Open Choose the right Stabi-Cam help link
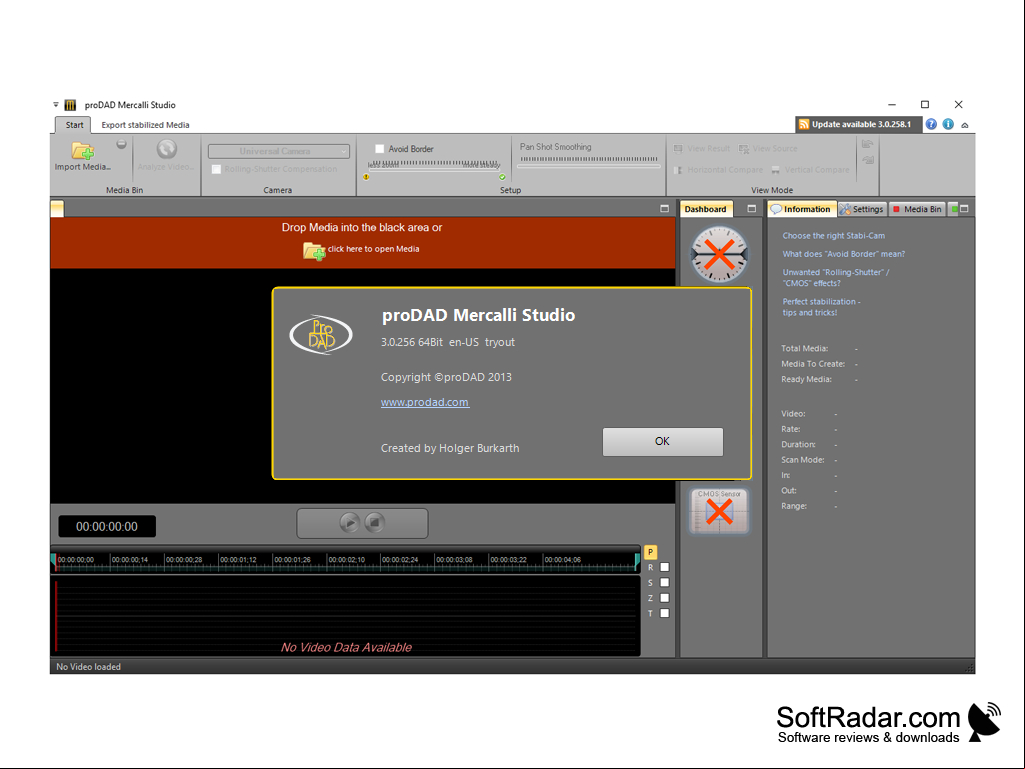The width and height of the screenshot is (1025, 769). coord(833,235)
